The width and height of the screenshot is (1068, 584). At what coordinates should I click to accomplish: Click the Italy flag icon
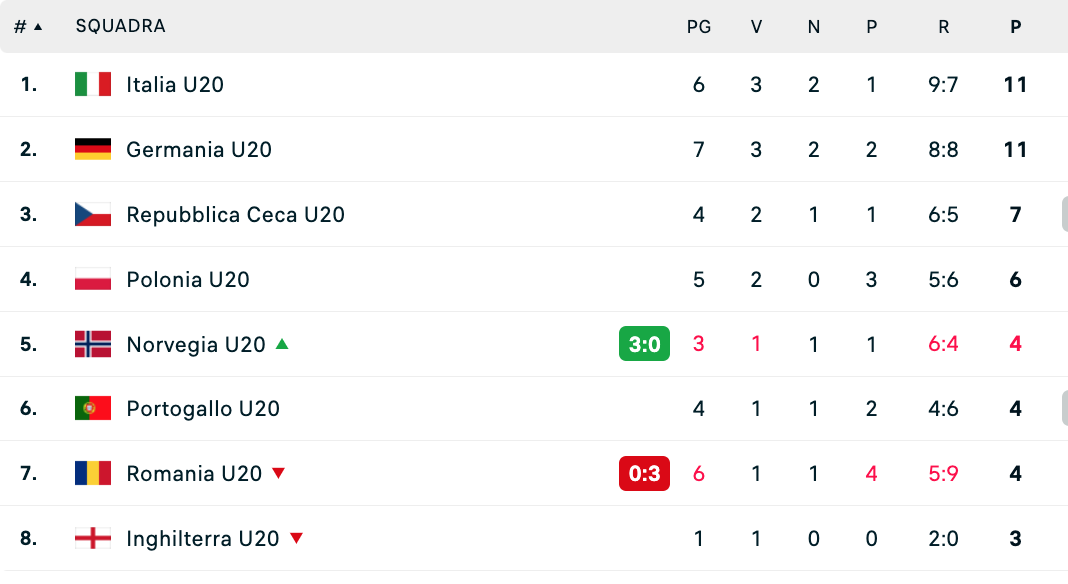(93, 85)
